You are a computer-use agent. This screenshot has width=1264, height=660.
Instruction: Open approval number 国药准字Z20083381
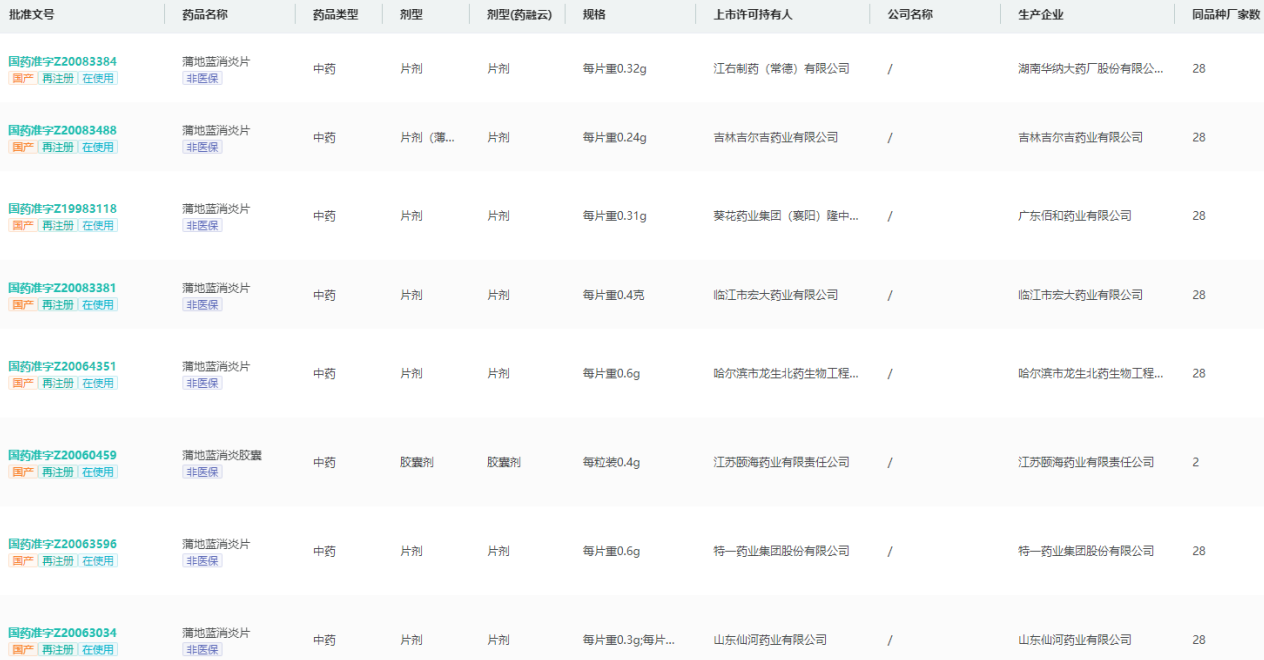coord(62,288)
